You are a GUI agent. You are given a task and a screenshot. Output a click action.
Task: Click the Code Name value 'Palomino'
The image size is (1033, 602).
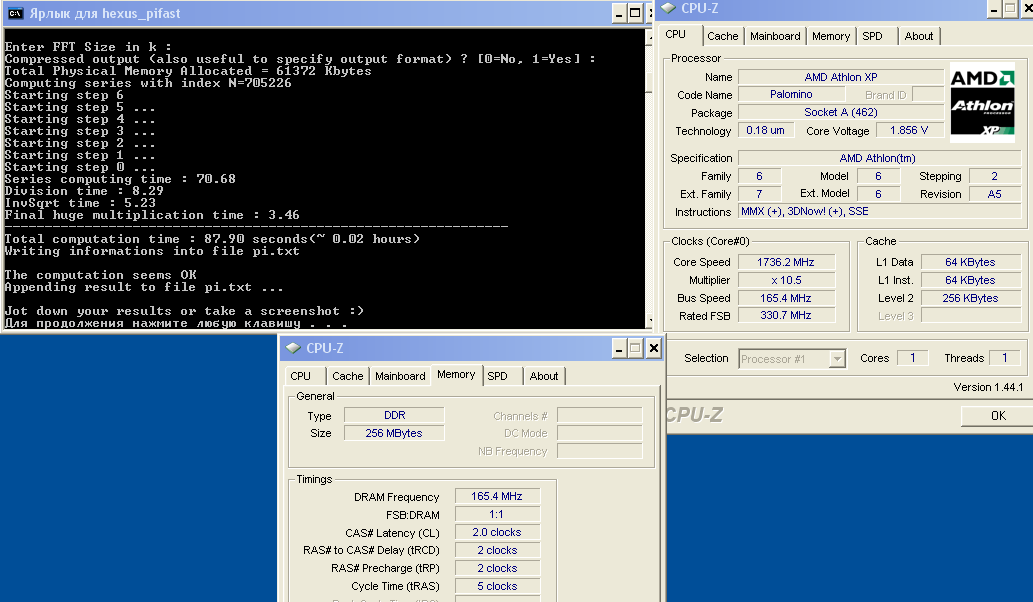click(791, 94)
